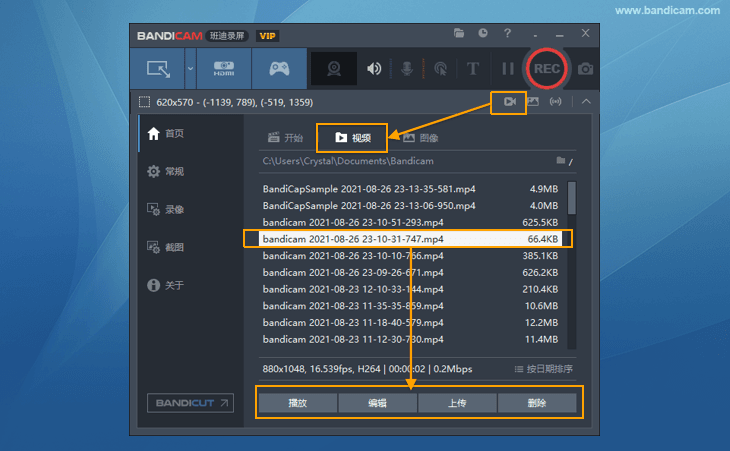Collapse the panel with the up chevron

586,102
